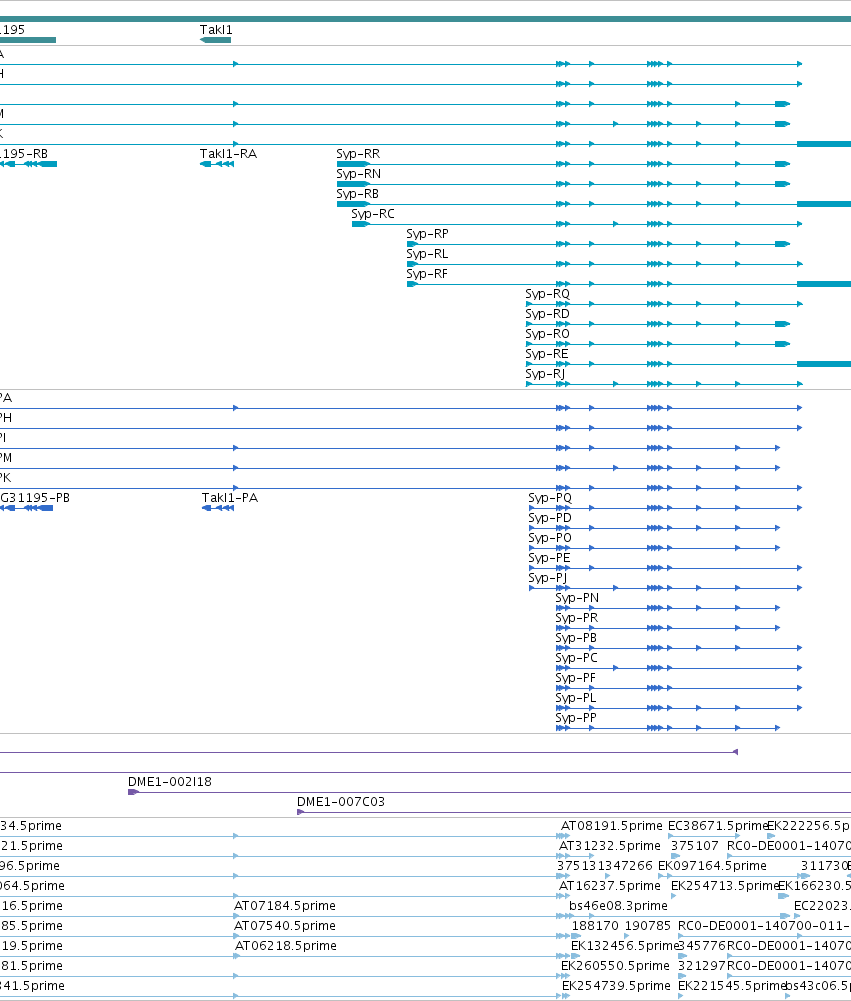Select the TakI1-PA protein exon arrows

coord(218,508)
